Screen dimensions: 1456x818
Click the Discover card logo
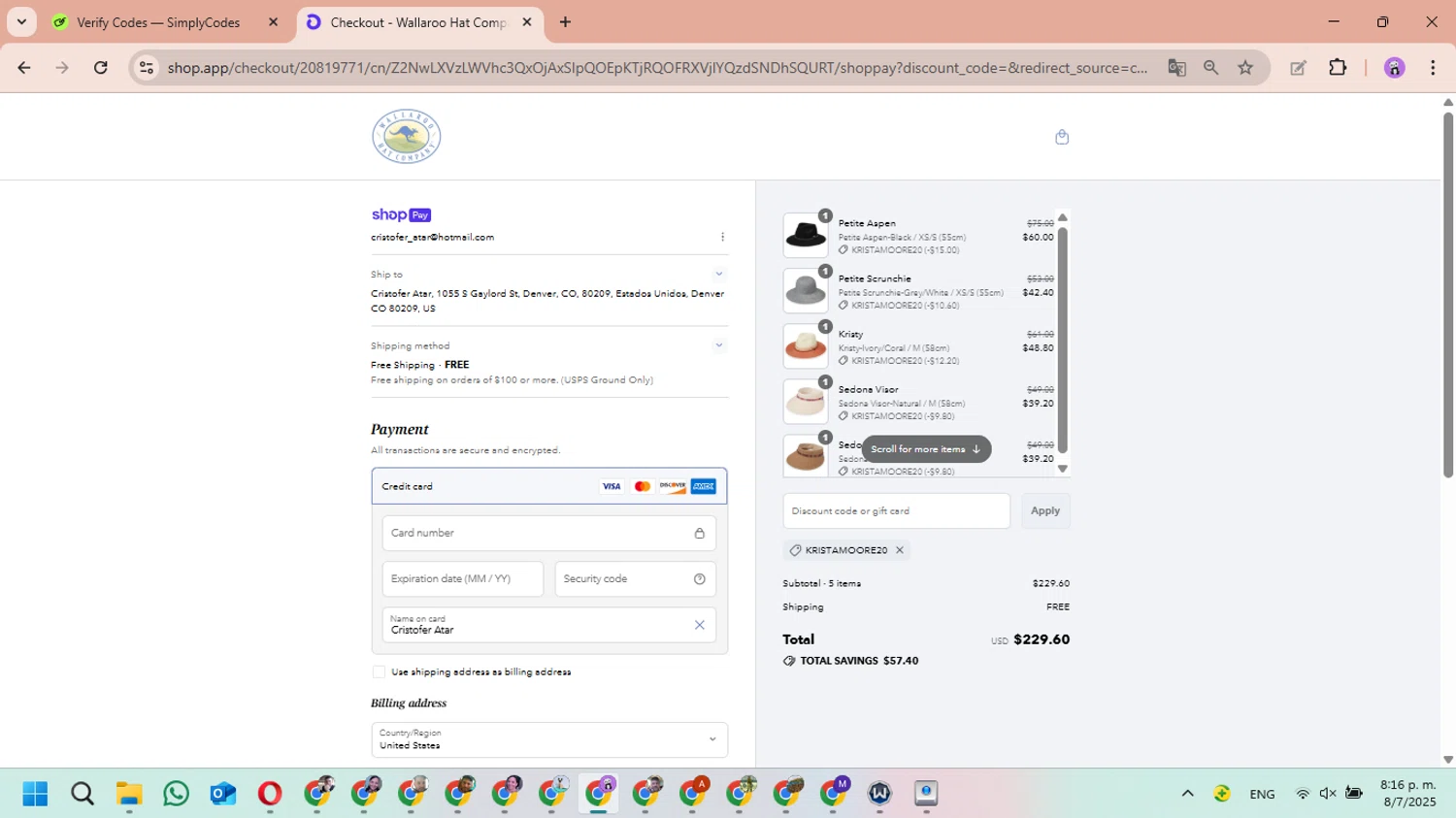pos(673,486)
